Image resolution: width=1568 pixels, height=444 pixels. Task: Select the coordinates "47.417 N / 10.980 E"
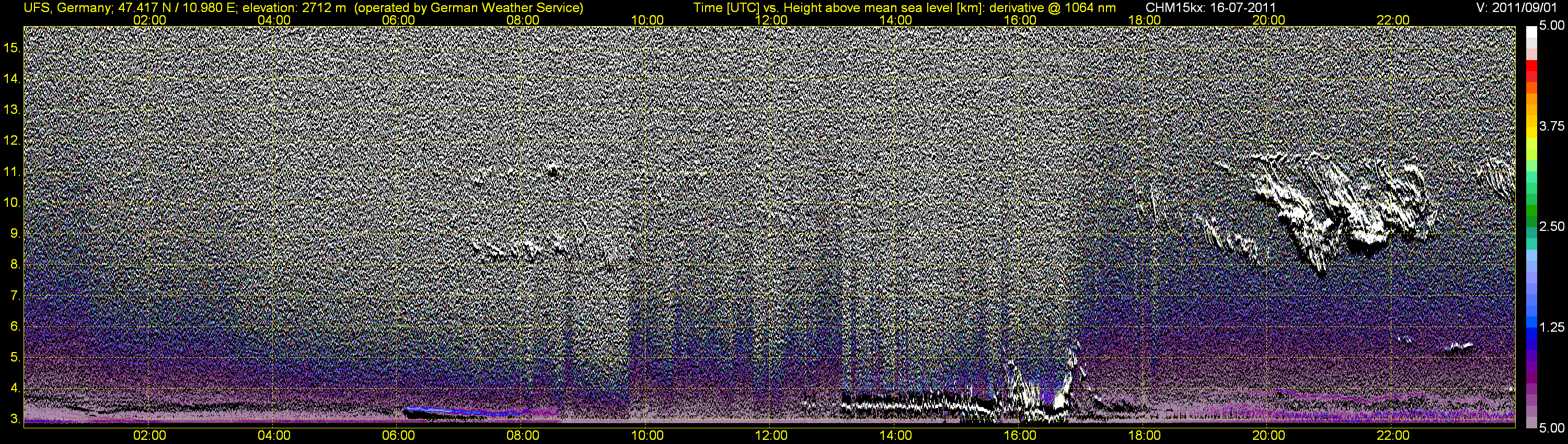coord(175,7)
